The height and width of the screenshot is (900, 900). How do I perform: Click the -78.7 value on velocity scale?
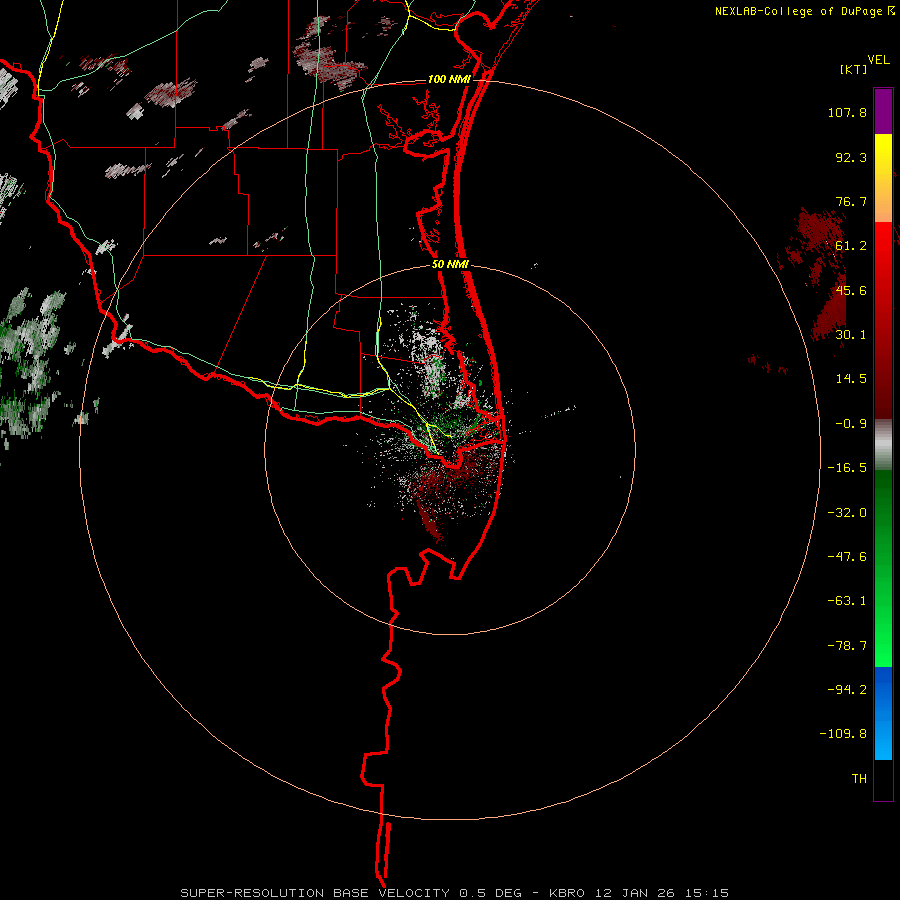(847, 646)
